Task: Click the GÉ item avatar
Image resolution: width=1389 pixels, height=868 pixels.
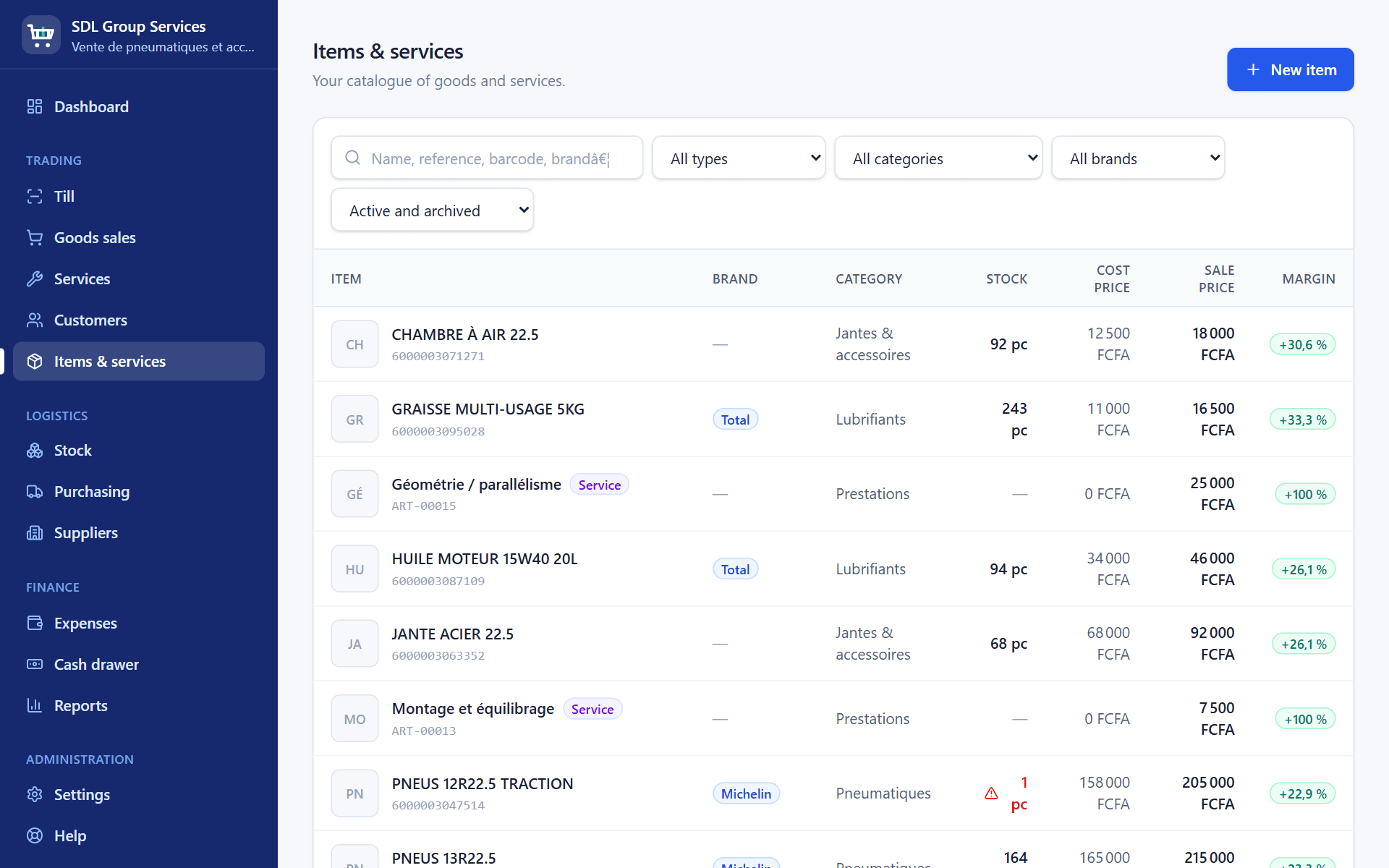Action: 354,494
